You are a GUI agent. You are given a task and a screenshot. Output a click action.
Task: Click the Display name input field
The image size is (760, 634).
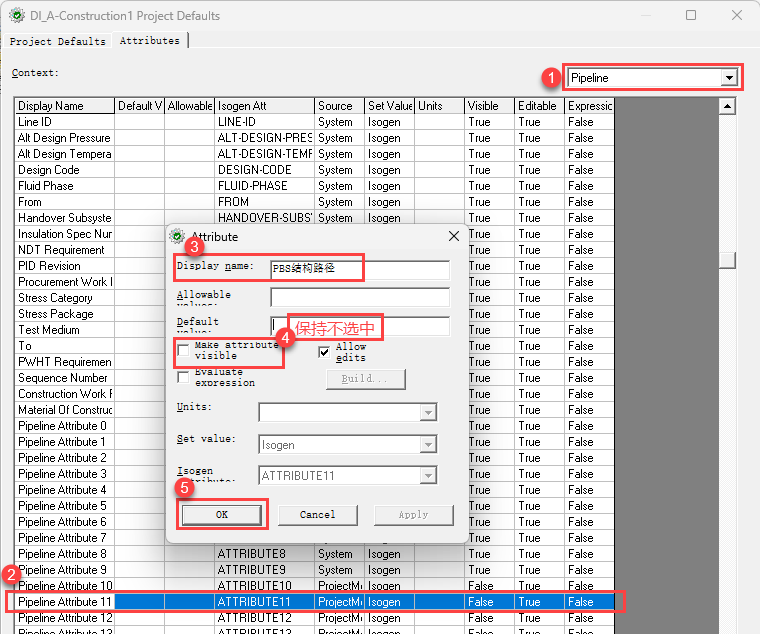(x=359, y=269)
